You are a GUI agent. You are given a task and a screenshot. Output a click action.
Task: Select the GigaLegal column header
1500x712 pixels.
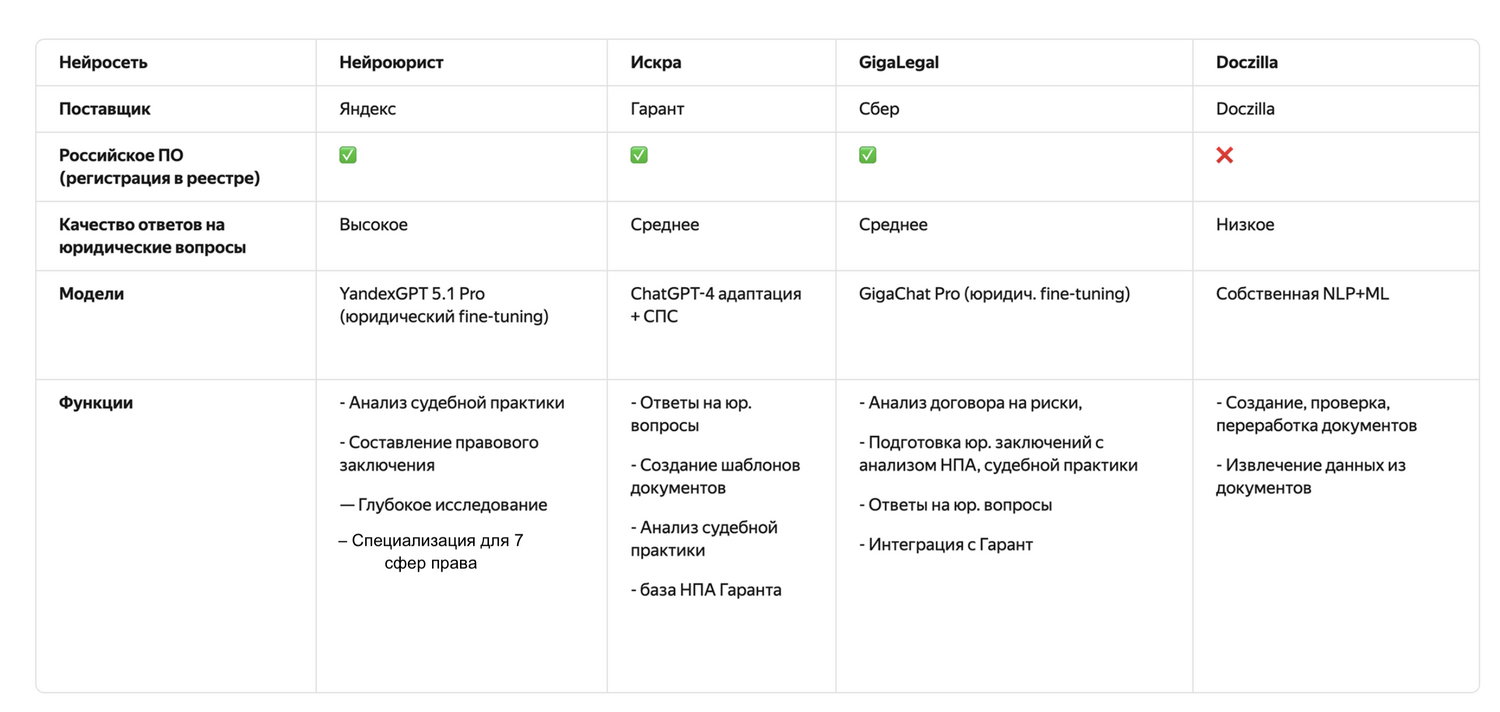[899, 62]
